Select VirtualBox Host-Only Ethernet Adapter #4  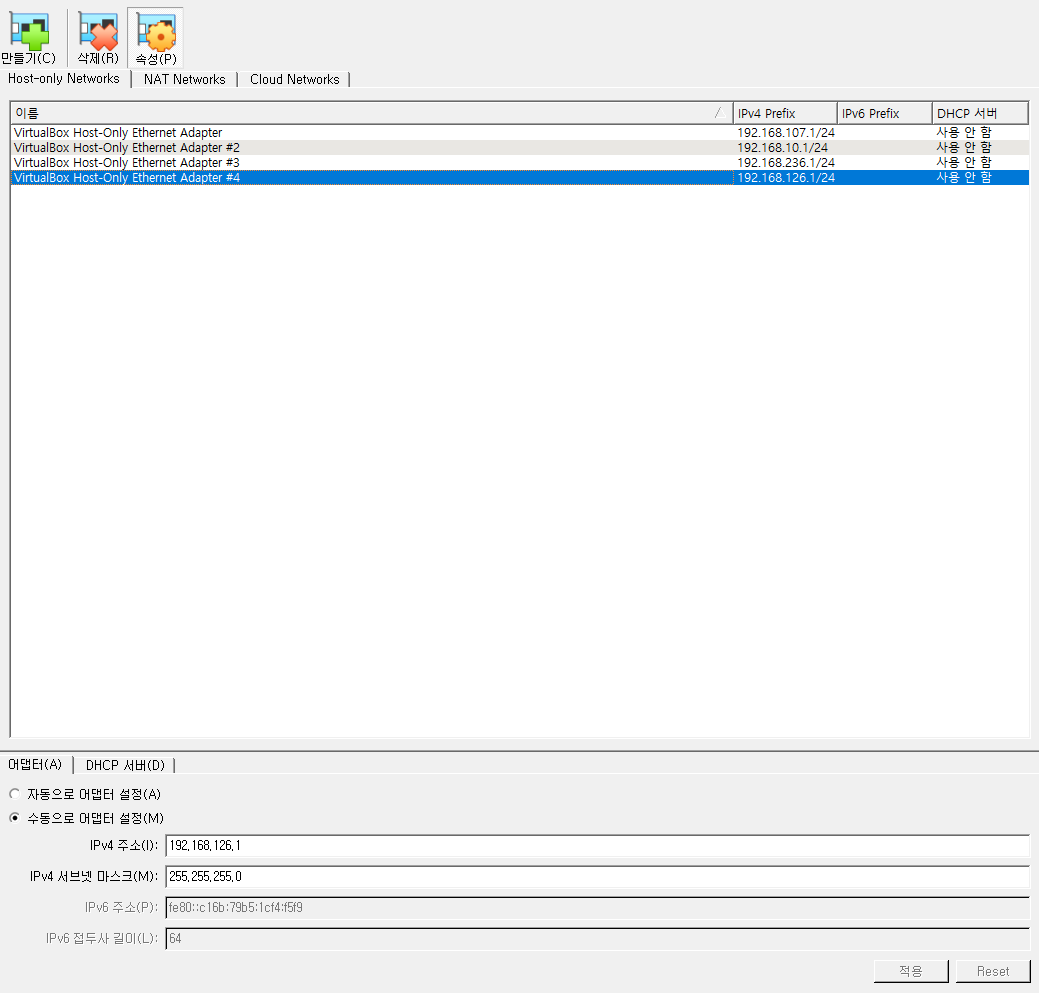click(520, 178)
